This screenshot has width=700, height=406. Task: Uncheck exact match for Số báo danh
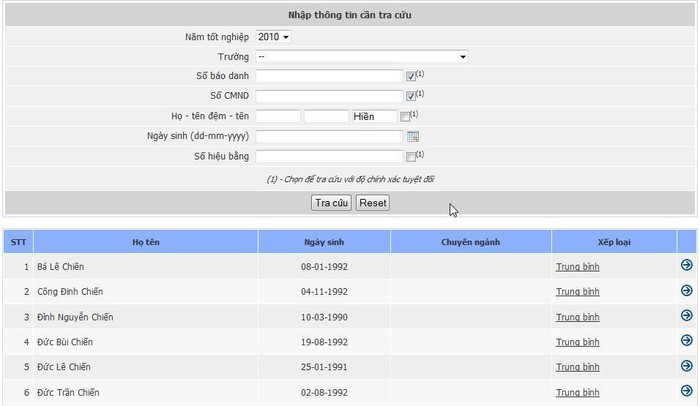coord(411,76)
